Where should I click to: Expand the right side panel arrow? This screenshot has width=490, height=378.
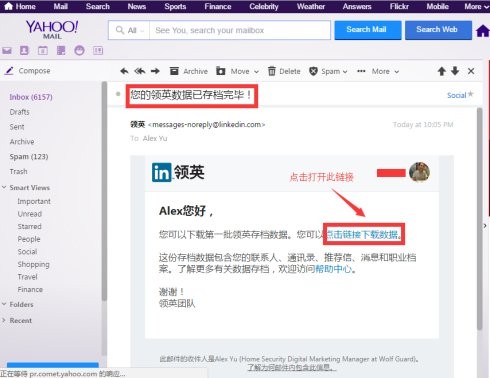(485, 226)
